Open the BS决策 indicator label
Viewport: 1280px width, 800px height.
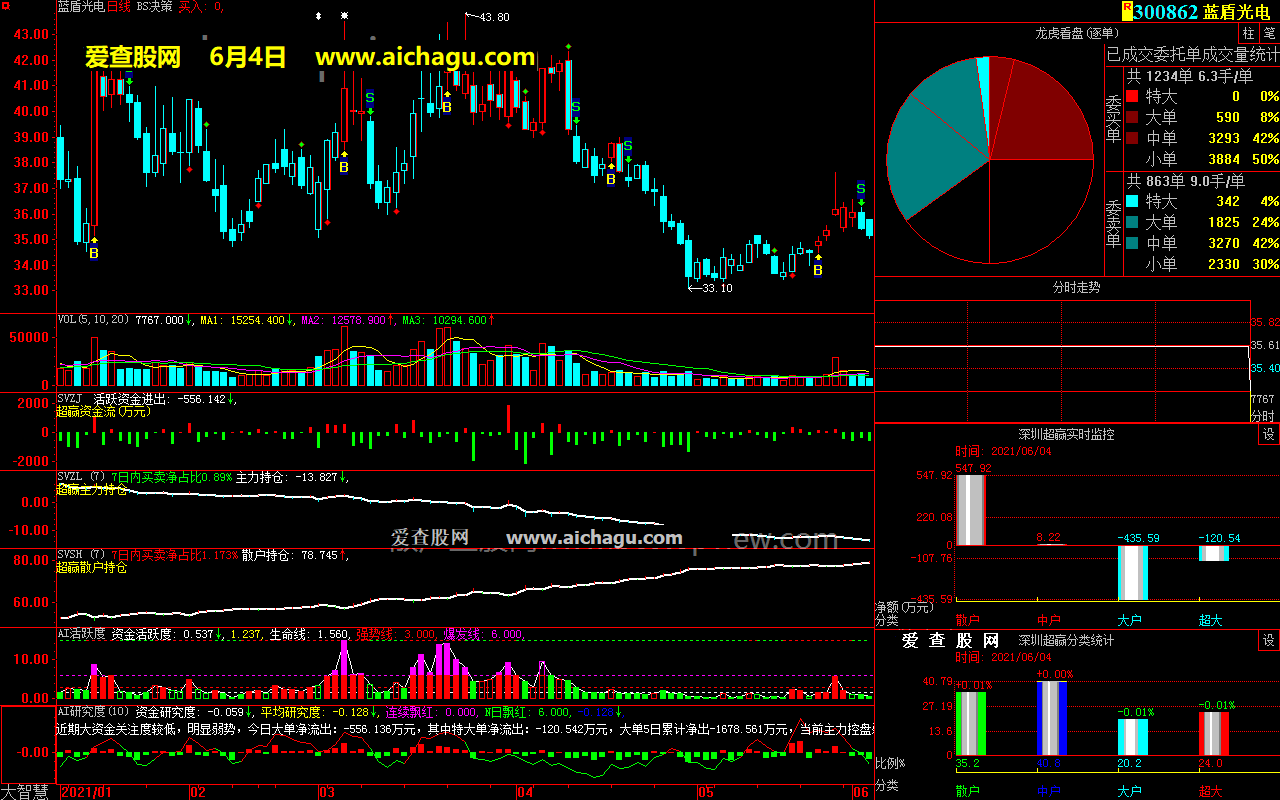tap(153, 6)
